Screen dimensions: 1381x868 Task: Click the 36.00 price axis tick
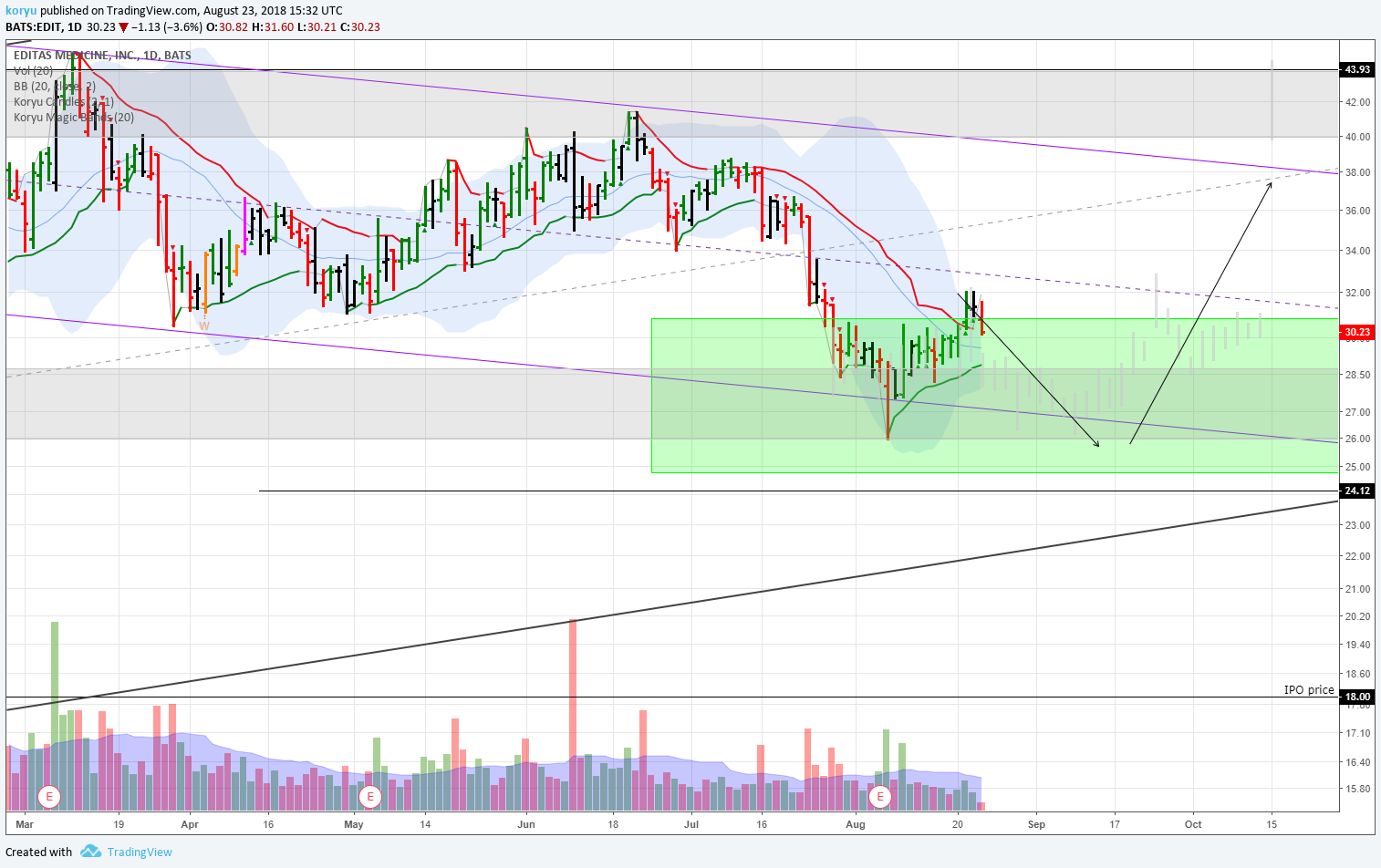pos(1358,211)
